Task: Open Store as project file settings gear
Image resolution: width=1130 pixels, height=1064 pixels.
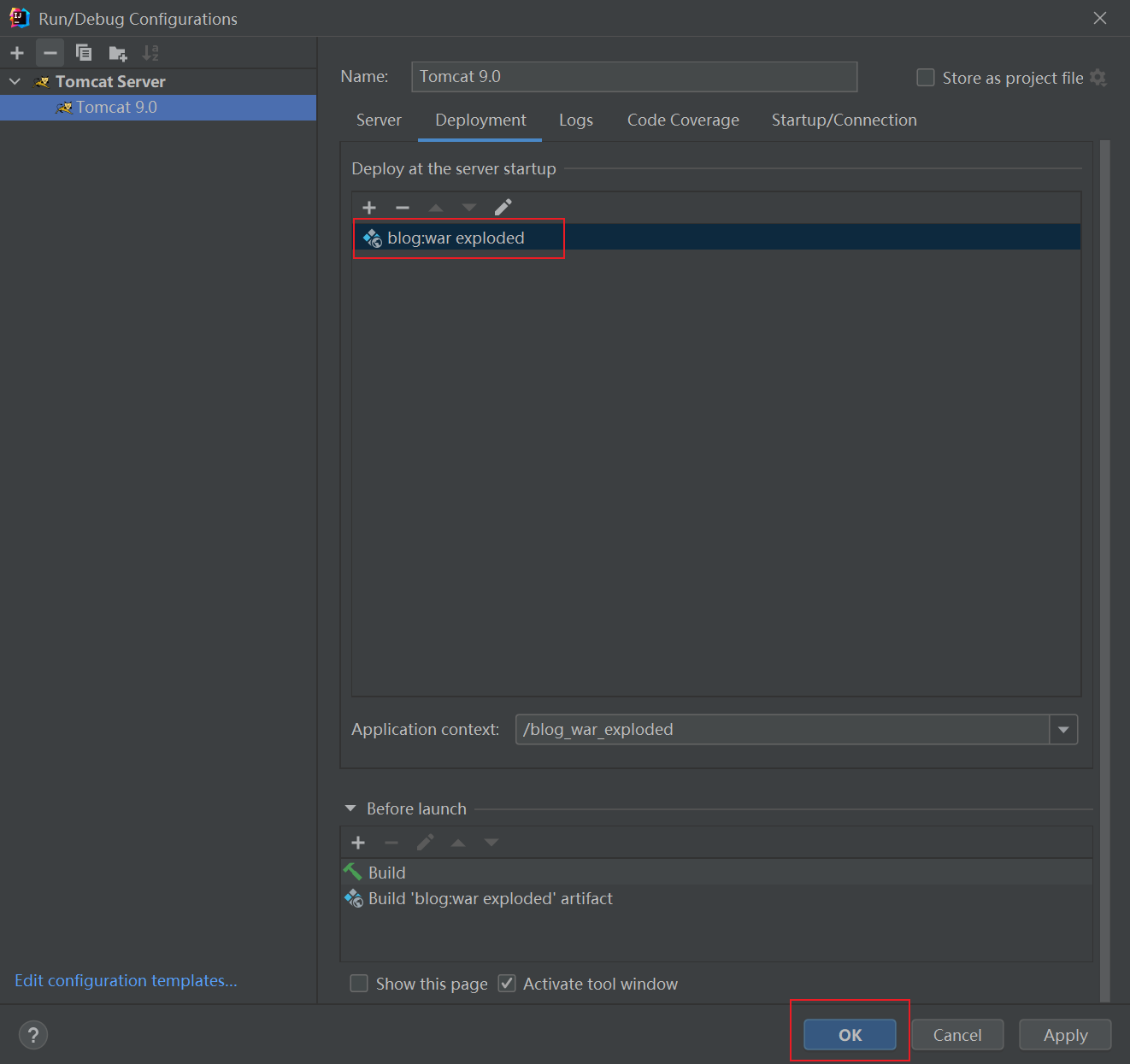Action: 1098,78
